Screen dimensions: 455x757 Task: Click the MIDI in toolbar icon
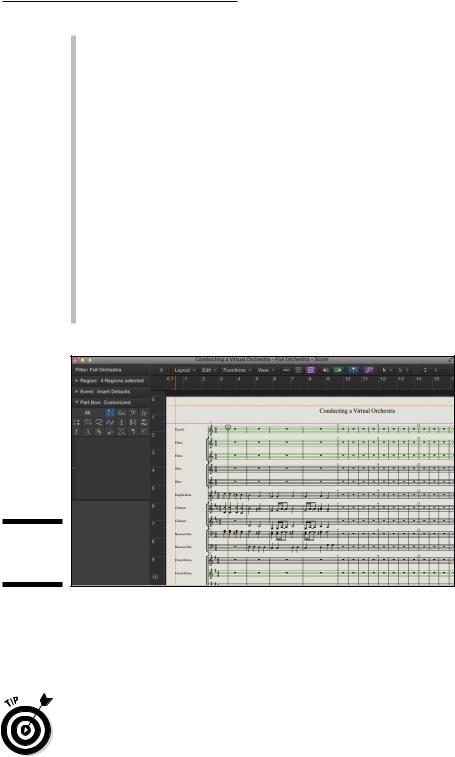click(x=326, y=370)
